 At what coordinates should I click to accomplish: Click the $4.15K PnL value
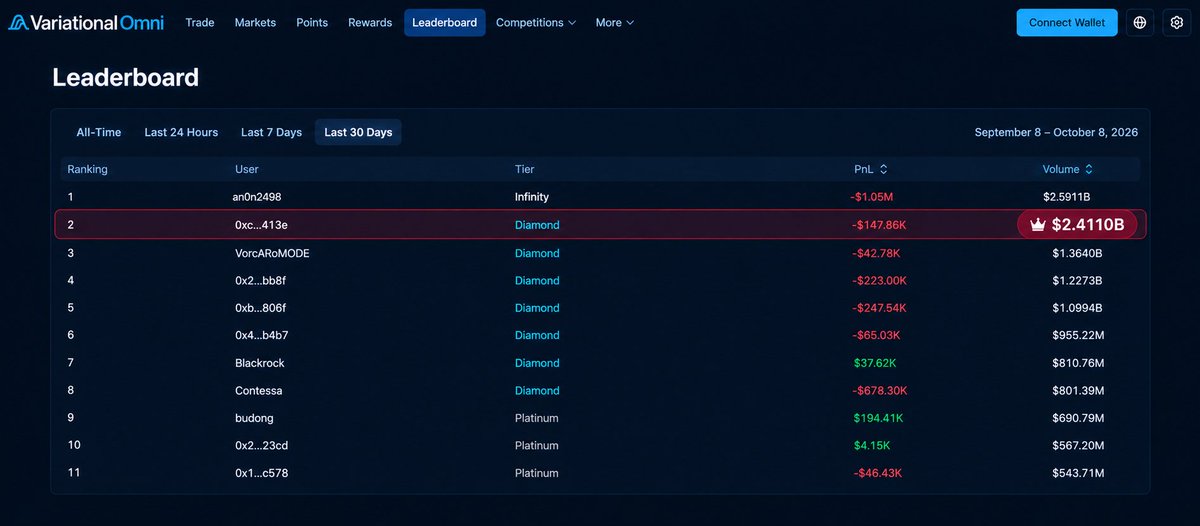(871, 445)
